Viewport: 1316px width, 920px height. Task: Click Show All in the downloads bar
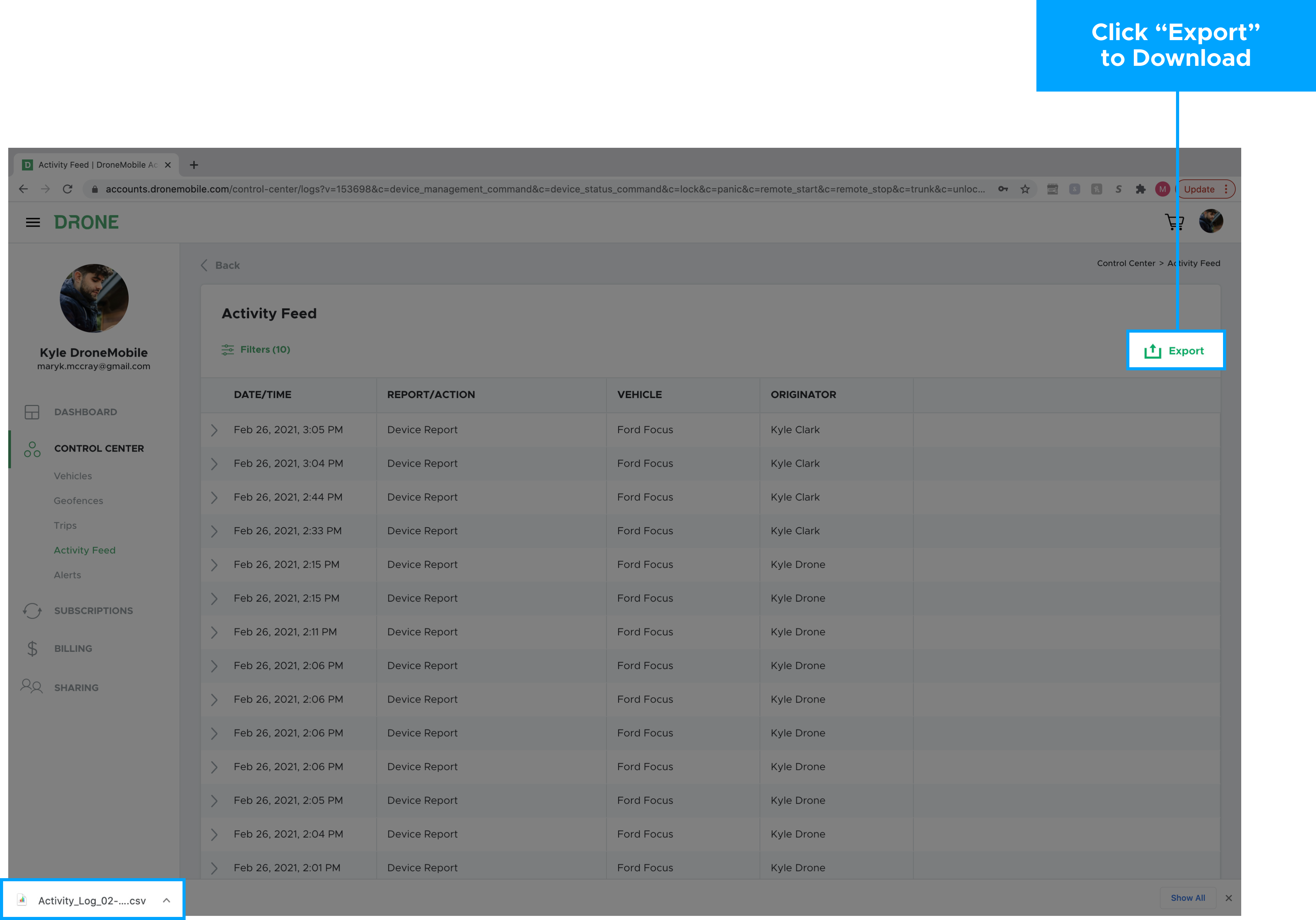(x=1188, y=898)
